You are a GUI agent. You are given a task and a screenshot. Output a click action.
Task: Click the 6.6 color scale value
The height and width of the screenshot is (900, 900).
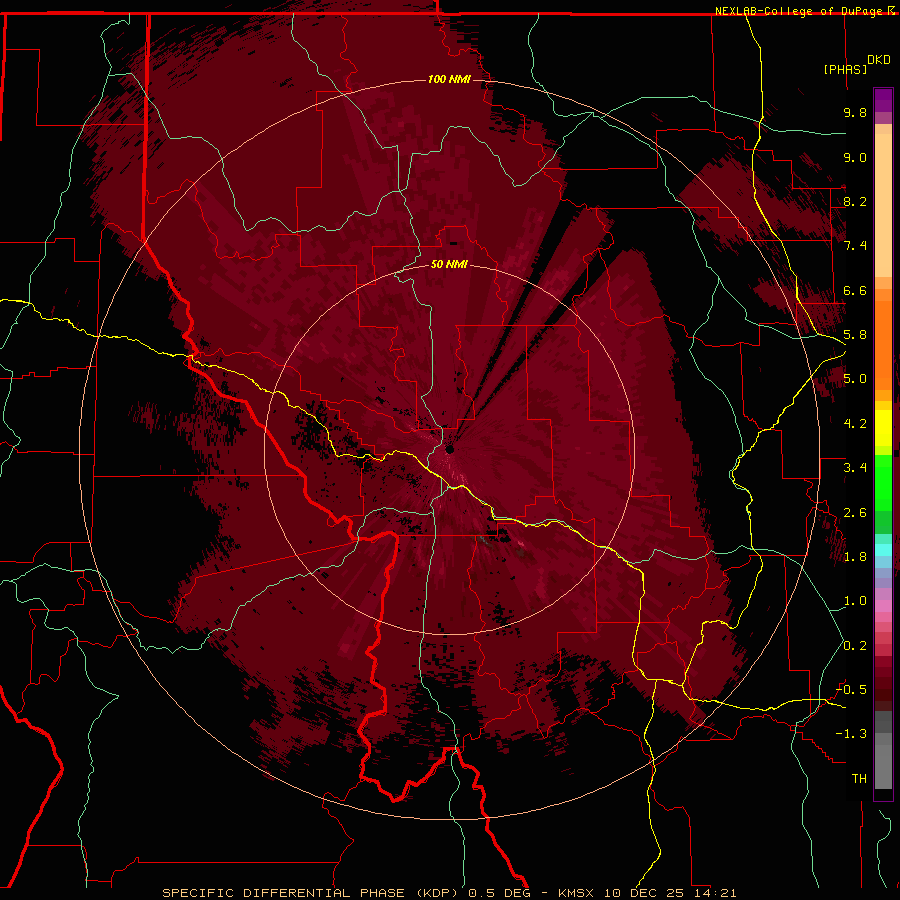pyautogui.click(x=855, y=290)
